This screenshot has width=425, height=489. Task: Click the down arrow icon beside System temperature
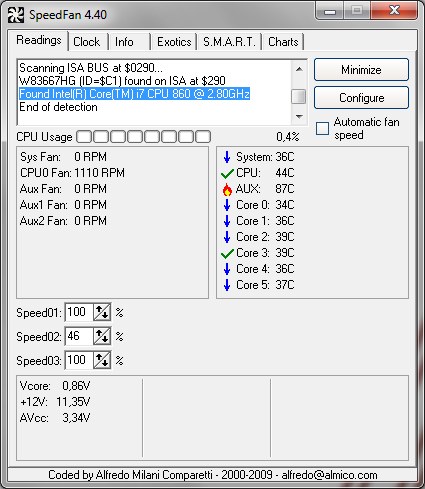[x=227, y=157]
